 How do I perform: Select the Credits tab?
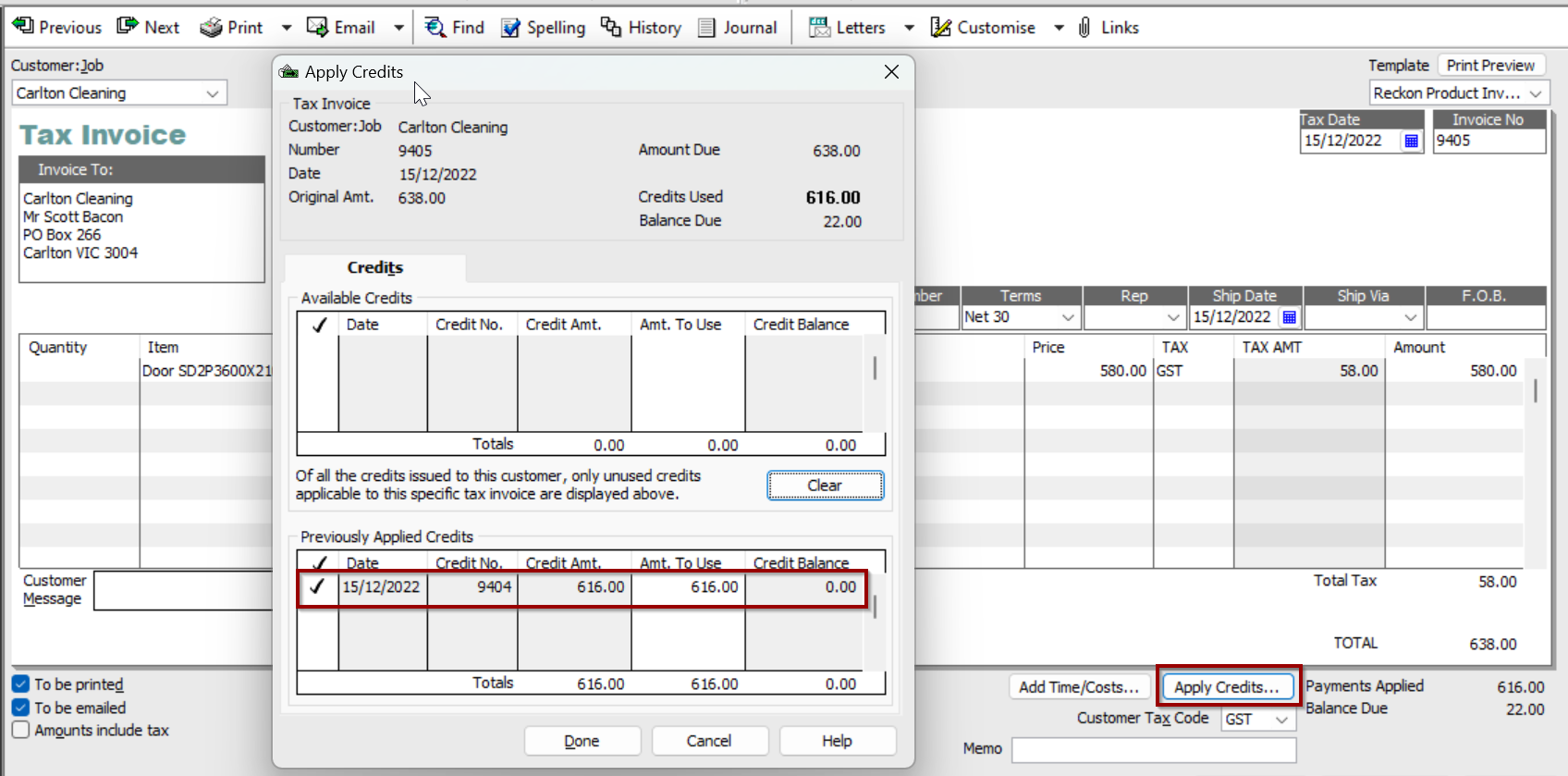[375, 267]
